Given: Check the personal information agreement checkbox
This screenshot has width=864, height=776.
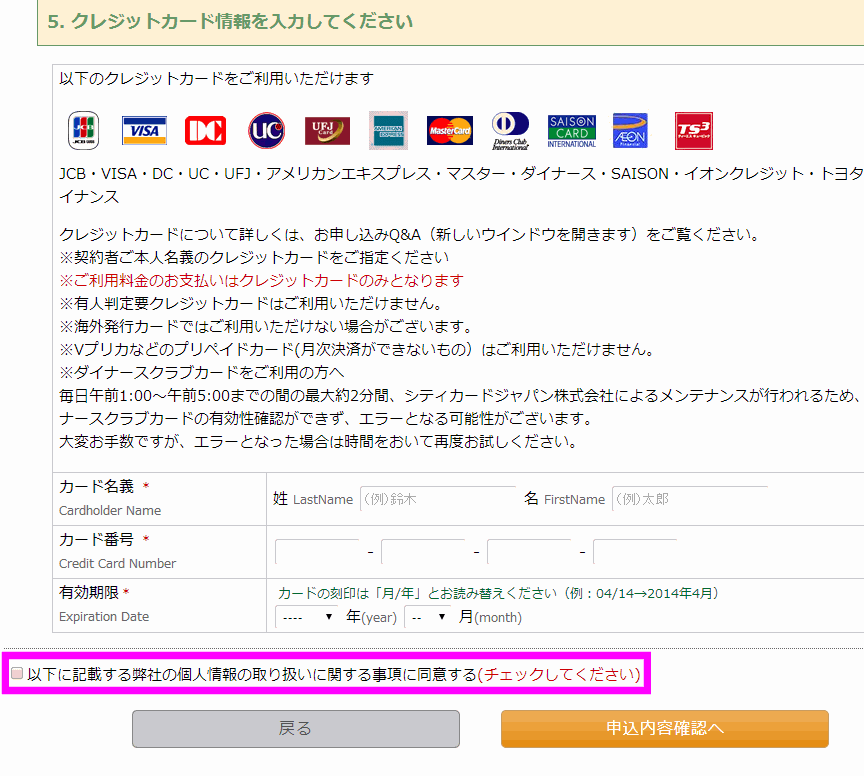Looking at the screenshot, I should pos(17,674).
